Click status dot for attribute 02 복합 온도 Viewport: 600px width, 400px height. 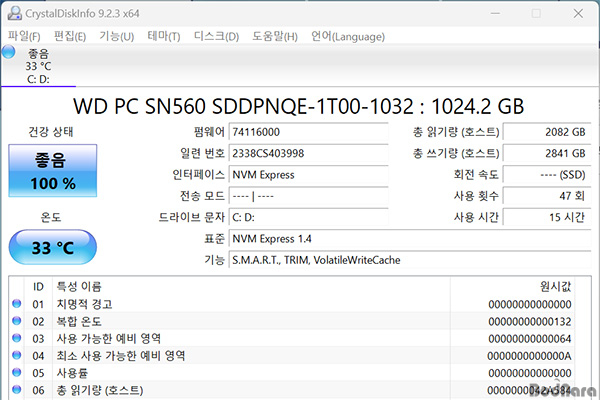[x=16, y=321]
